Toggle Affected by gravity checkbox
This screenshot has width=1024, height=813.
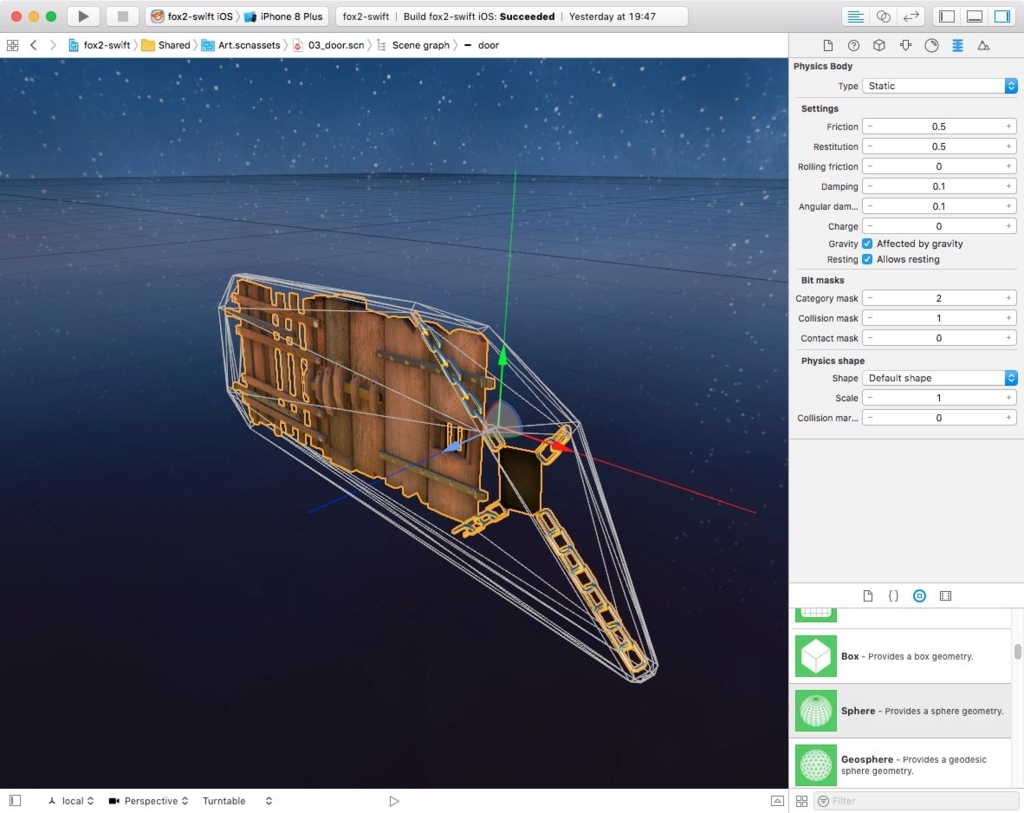point(867,244)
